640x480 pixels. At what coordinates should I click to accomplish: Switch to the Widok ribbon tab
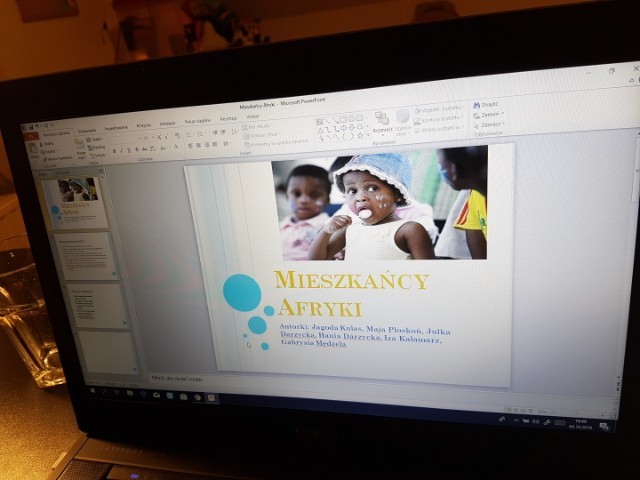252,117
